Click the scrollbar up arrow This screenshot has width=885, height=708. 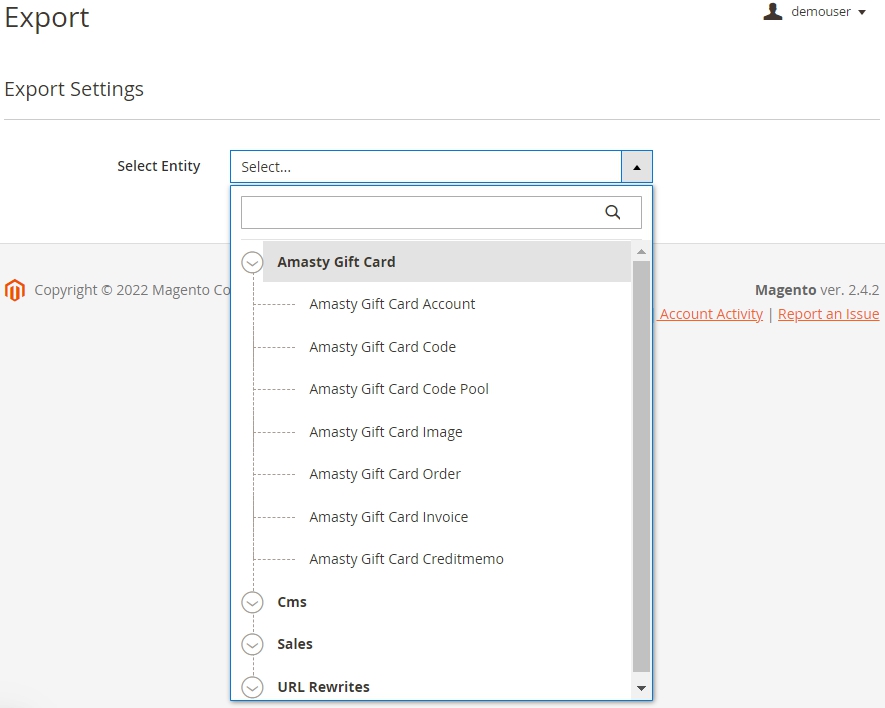pyautogui.click(x=641, y=251)
